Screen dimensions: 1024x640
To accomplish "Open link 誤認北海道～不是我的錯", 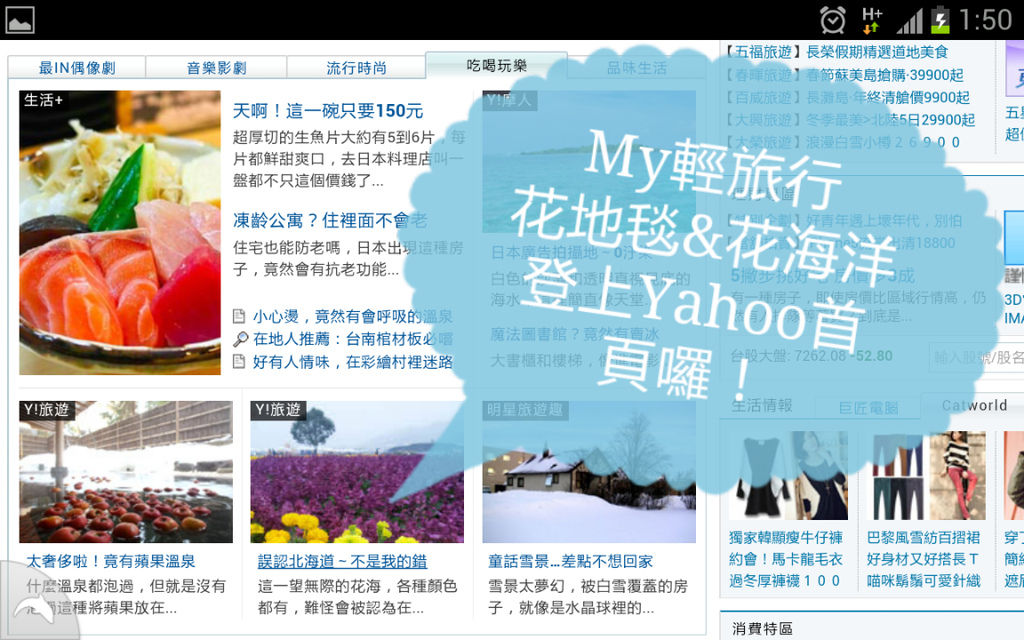I will pyautogui.click(x=343, y=561).
